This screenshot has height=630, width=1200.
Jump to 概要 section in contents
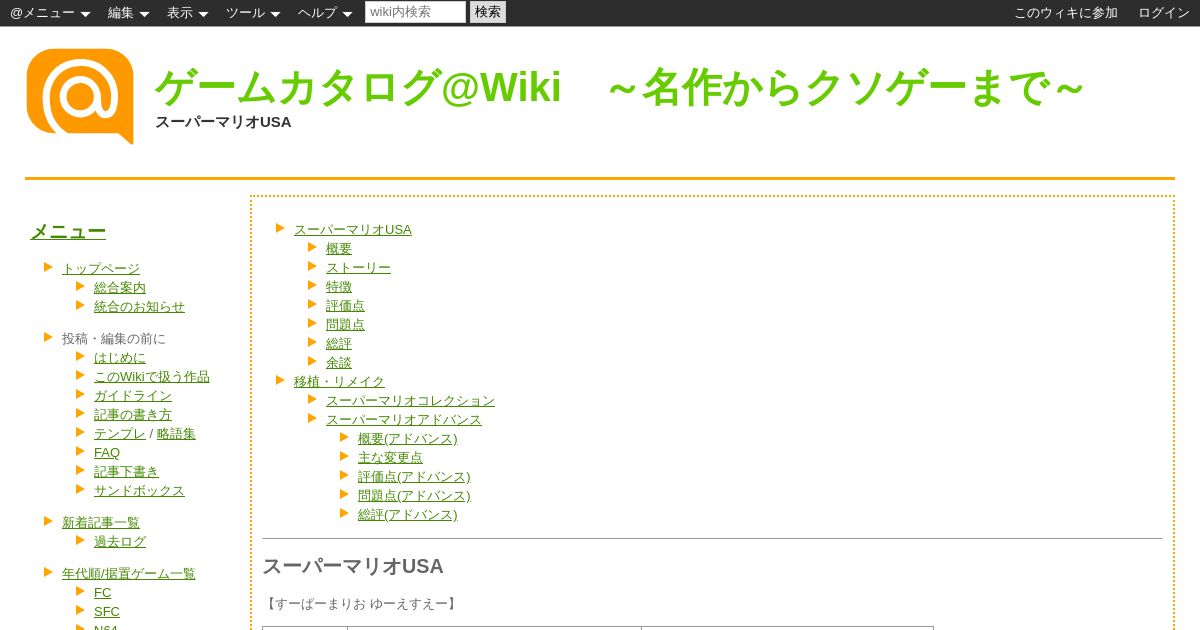pos(339,248)
